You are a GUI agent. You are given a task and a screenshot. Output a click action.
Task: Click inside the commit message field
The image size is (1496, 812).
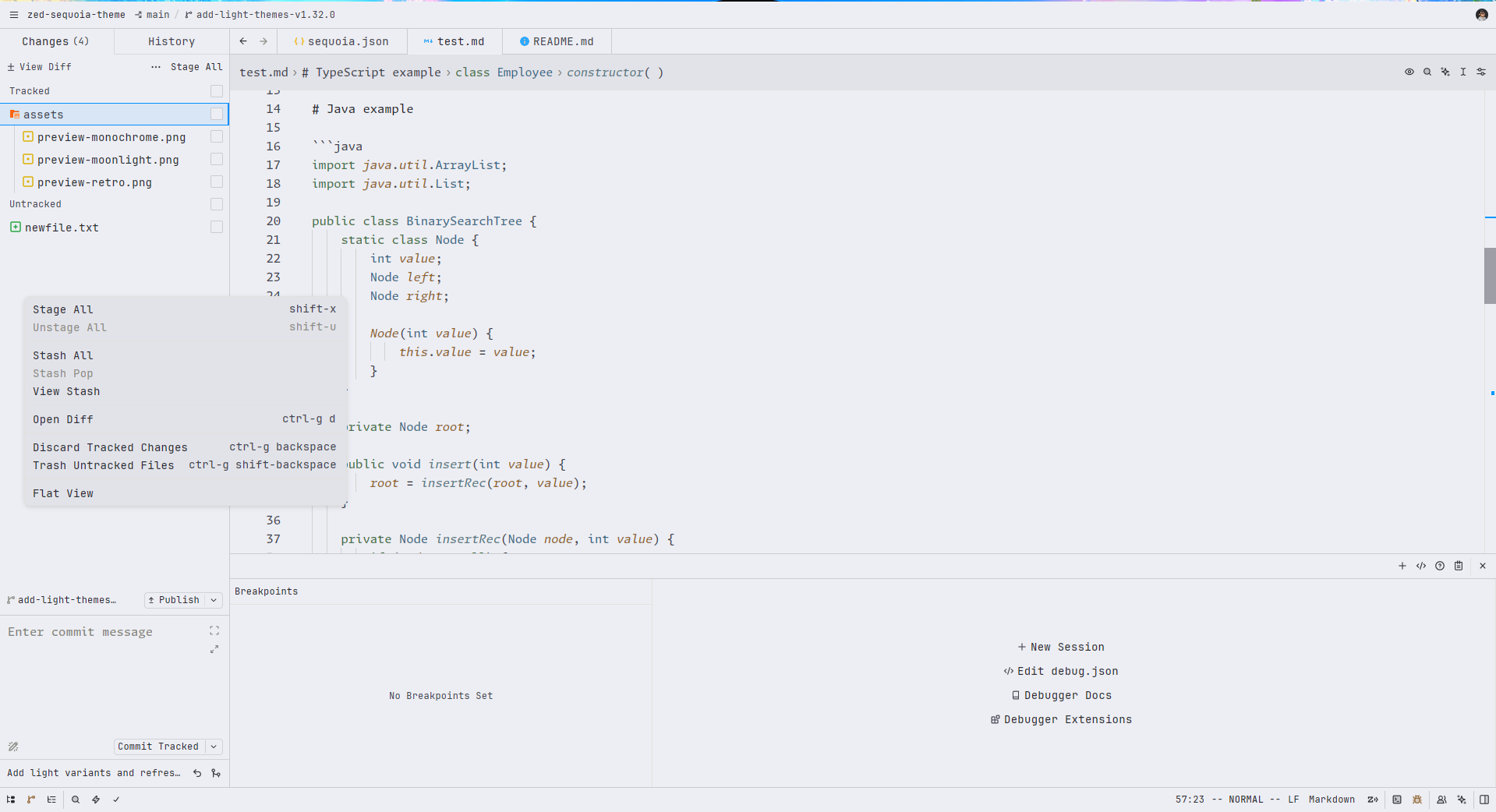point(105,678)
